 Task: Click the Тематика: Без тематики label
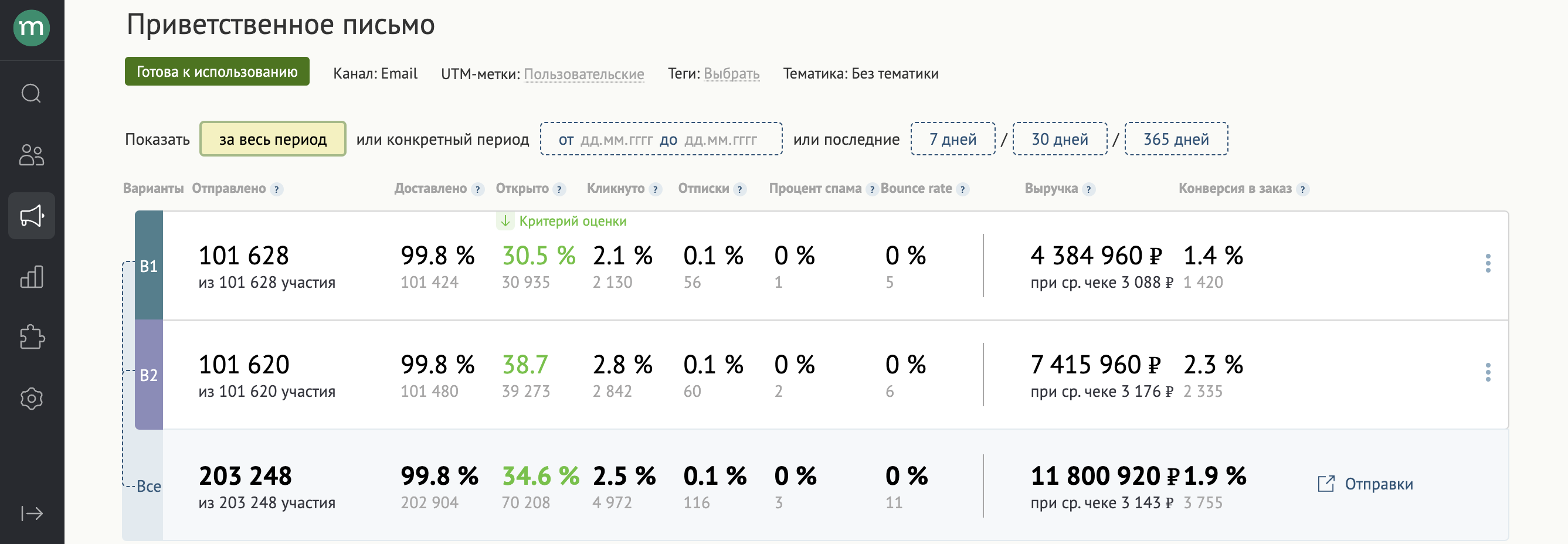tap(861, 74)
